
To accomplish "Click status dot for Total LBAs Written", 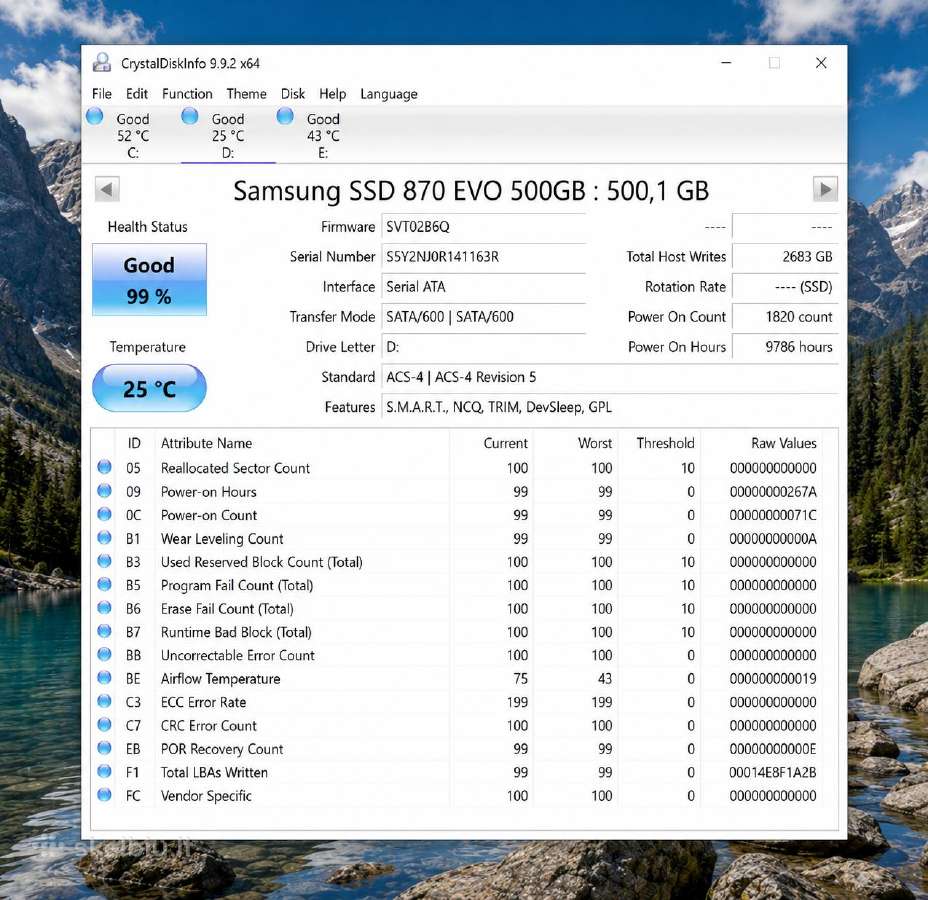I will coord(104,771).
